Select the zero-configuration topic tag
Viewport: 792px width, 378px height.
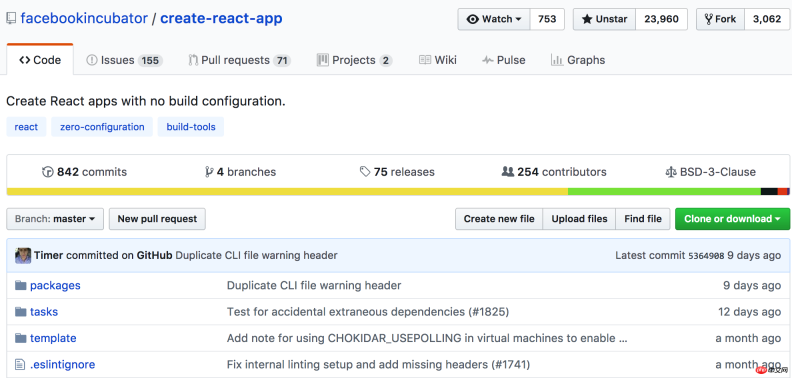click(x=102, y=127)
